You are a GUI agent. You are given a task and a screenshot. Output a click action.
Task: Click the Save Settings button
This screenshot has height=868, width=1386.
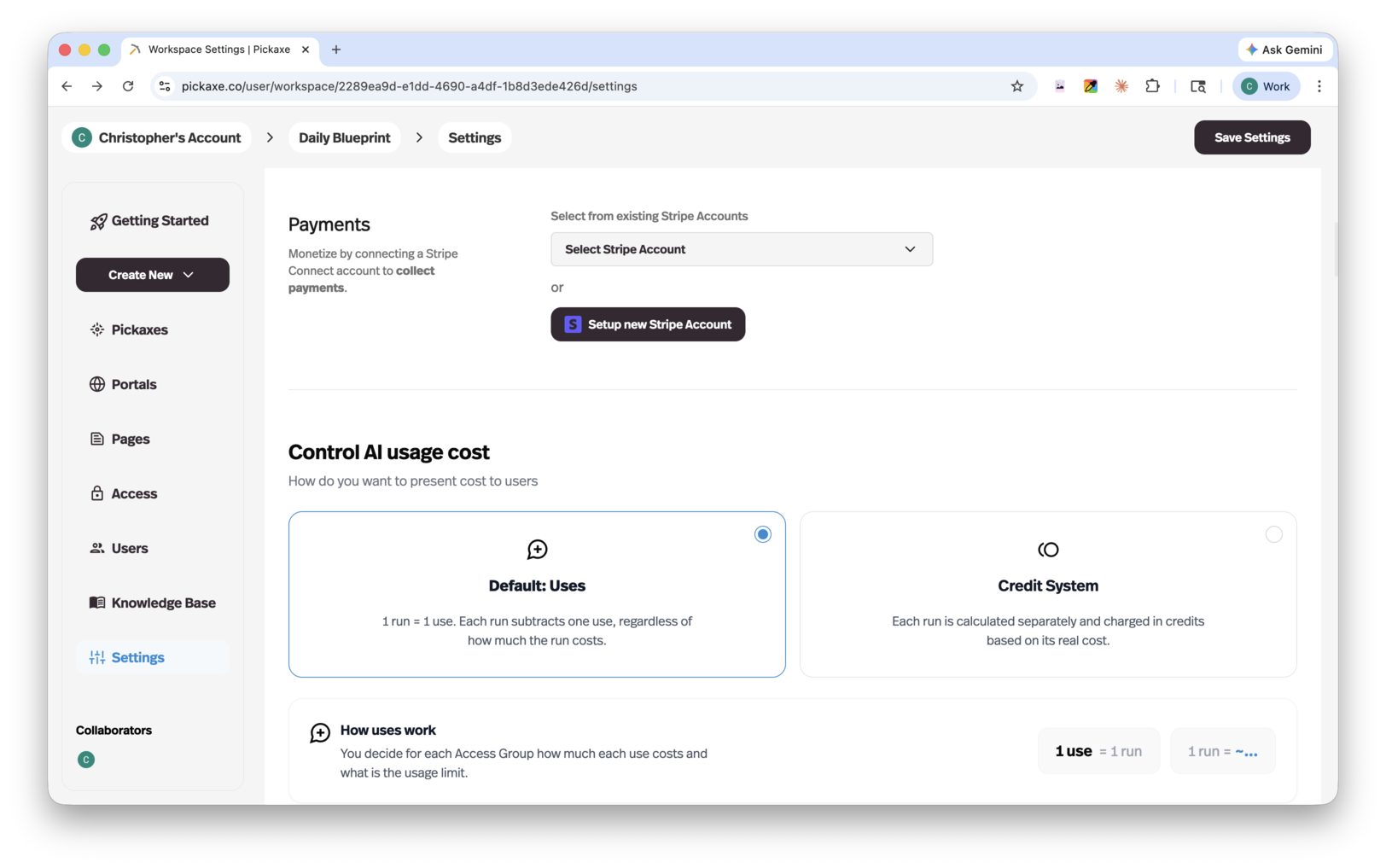1251,137
